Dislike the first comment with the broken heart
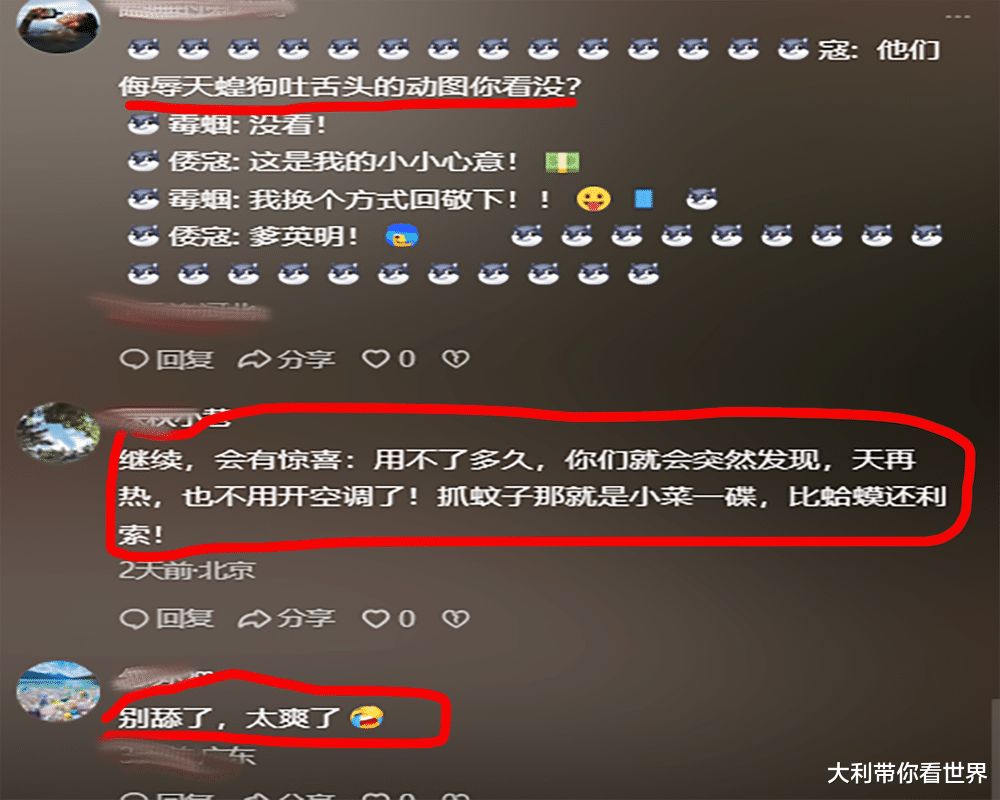The height and width of the screenshot is (800, 1000). point(455,359)
